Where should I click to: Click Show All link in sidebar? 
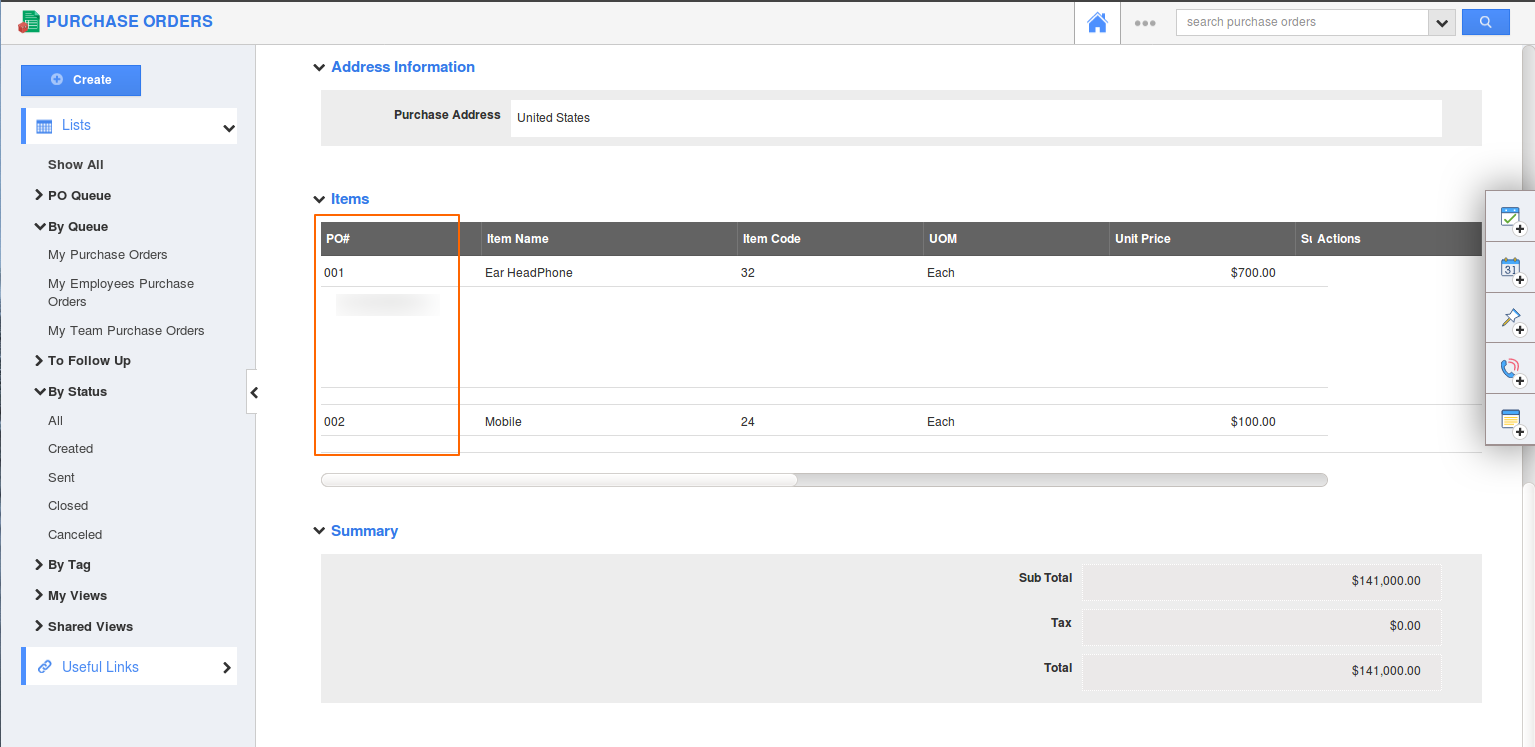tap(76, 165)
